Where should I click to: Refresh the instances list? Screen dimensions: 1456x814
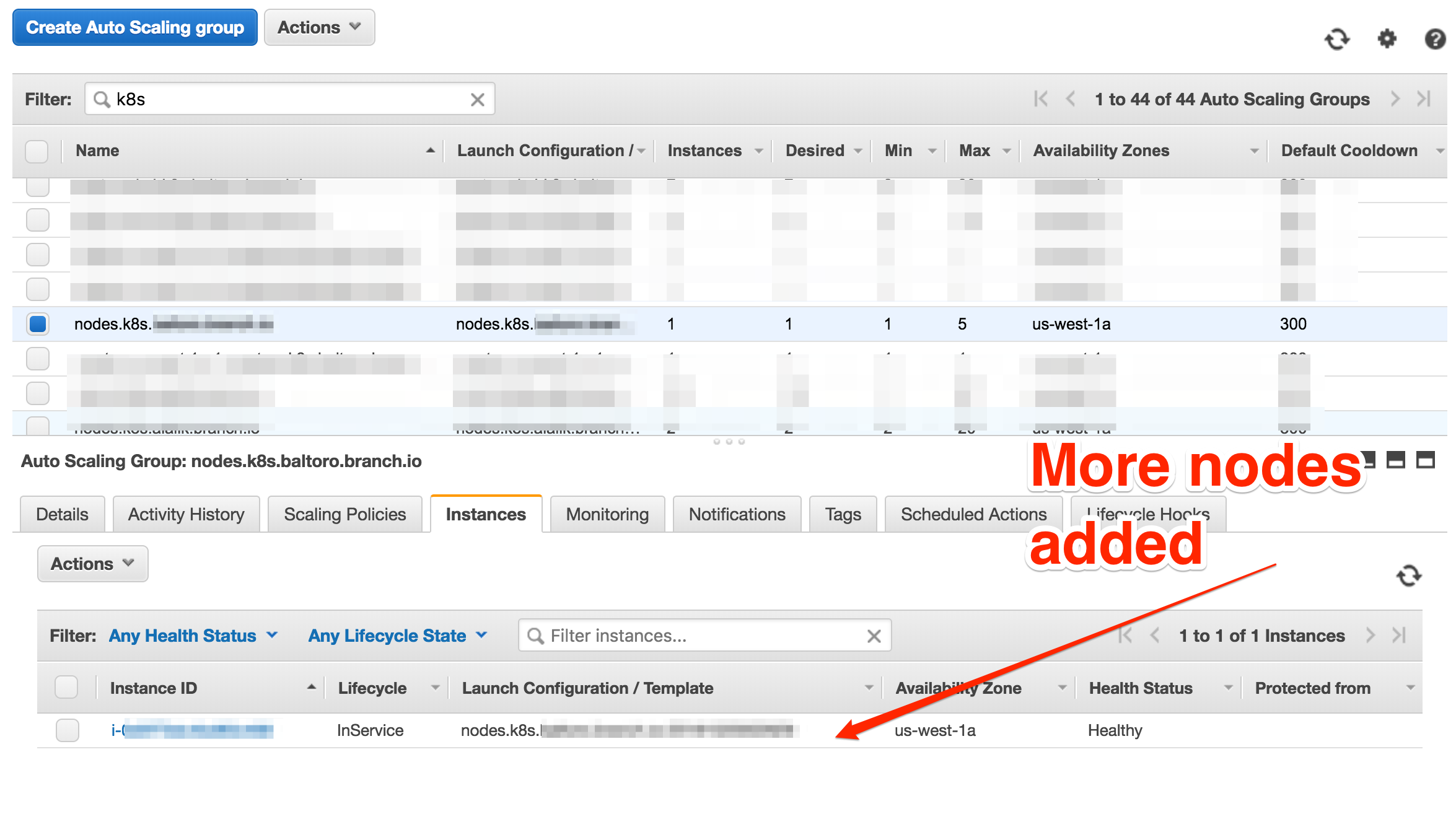pos(1408,575)
